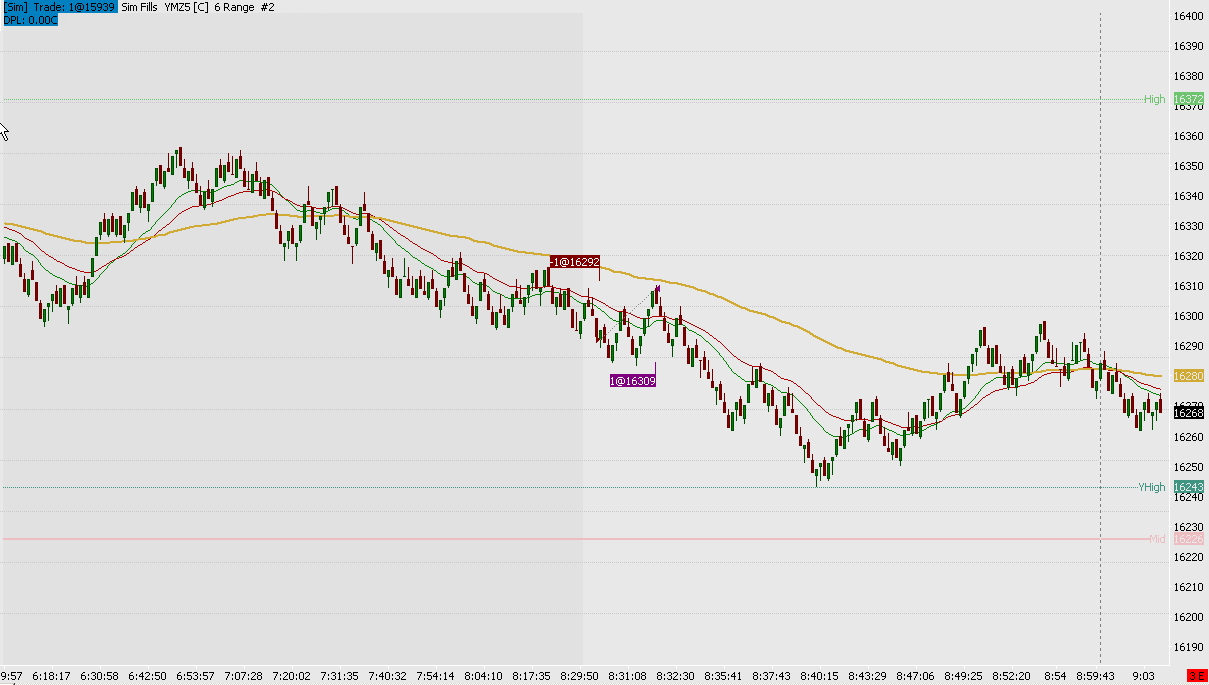This screenshot has height=685, width=1209.
Task: Click the 16190 value on price axis
Action: (1188, 646)
